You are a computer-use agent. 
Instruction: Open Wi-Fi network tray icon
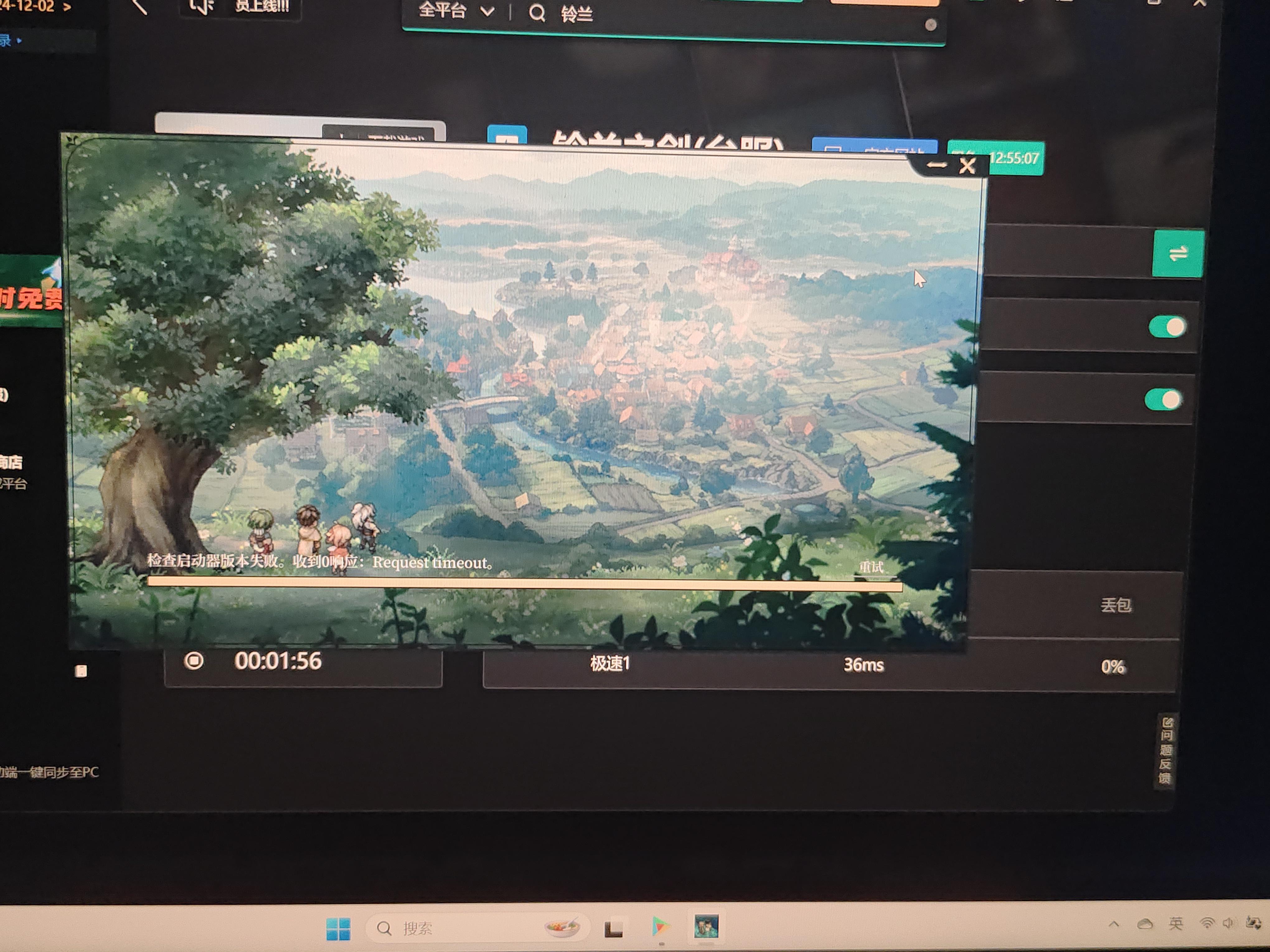point(1207,923)
